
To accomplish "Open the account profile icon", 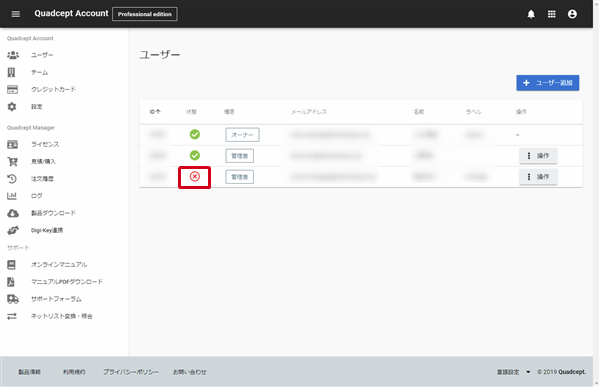I will pos(572,14).
